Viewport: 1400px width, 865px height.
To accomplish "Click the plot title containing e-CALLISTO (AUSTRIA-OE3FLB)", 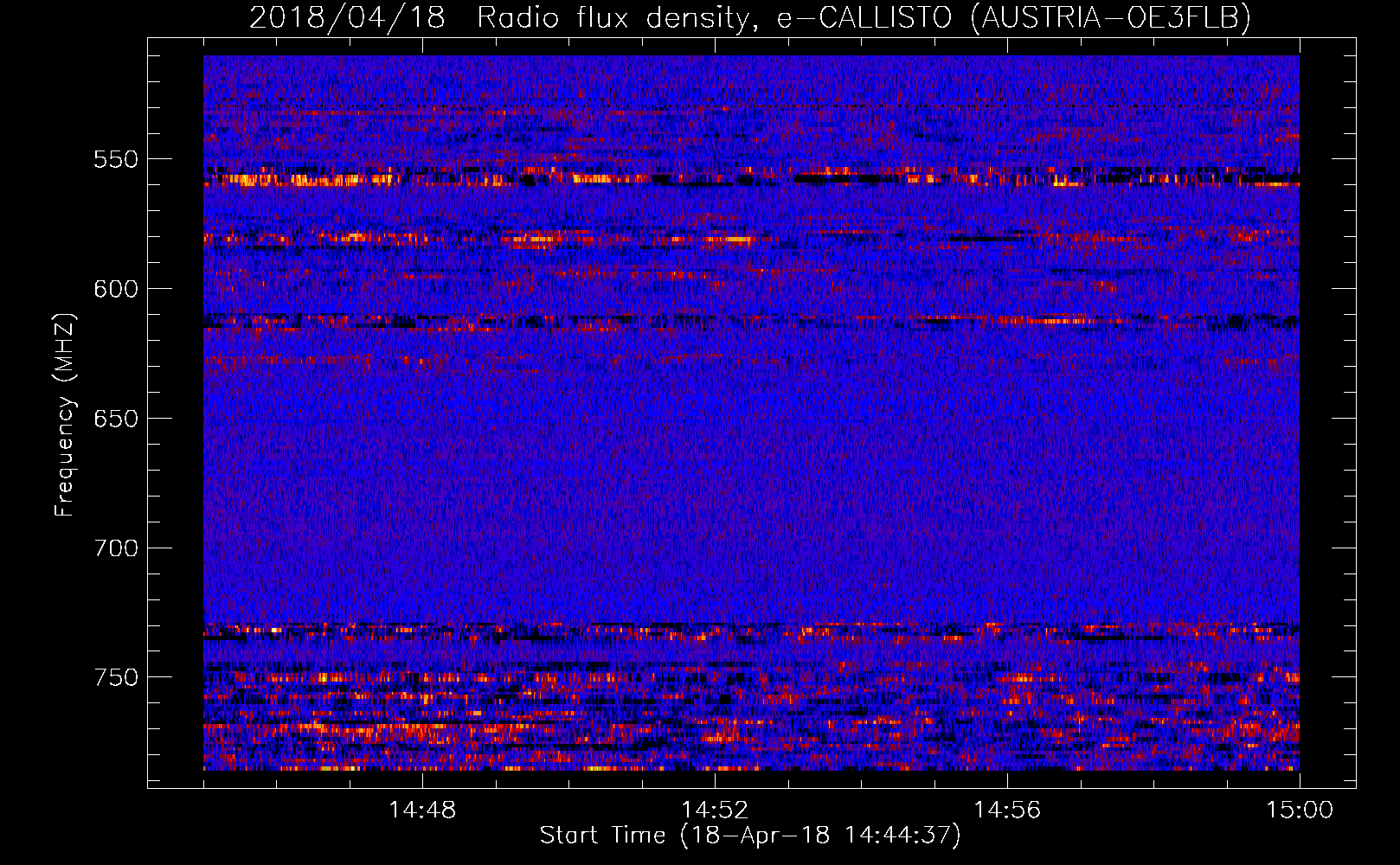I will click(750, 17).
